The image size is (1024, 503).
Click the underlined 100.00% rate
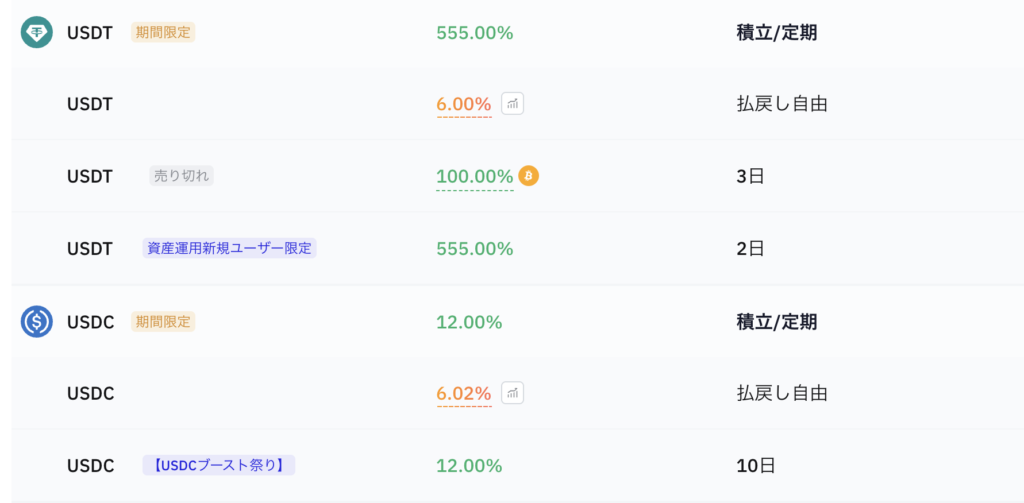click(x=474, y=177)
